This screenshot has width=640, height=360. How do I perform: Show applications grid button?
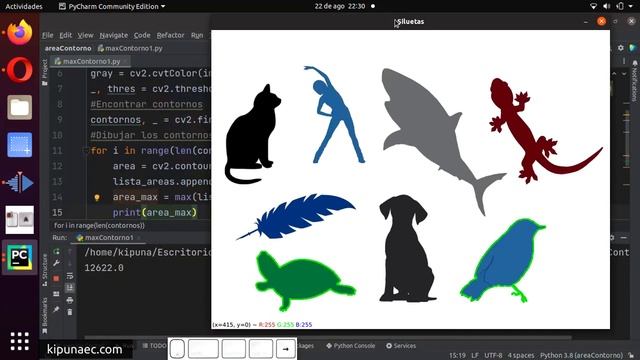(x=19, y=341)
